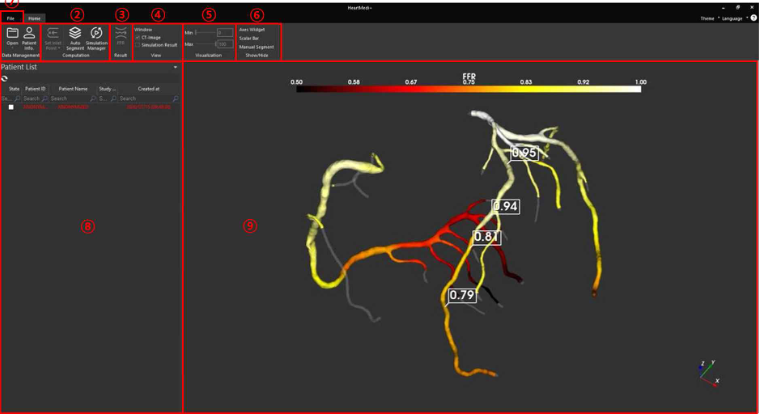The image size is (759, 415).
Task: Open the help question mark icon
Action: coord(752,18)
